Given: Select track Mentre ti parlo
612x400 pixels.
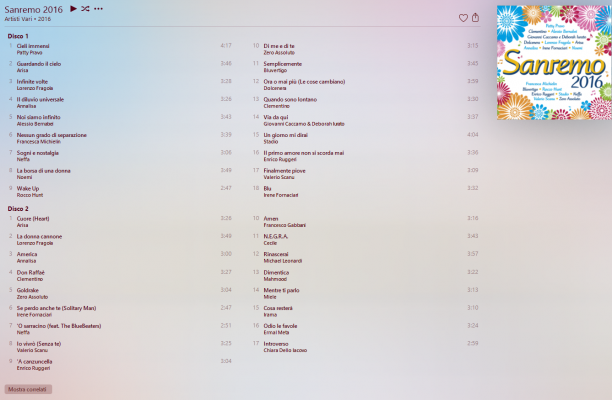Looking at the screenshot, I should pos(281,290).
